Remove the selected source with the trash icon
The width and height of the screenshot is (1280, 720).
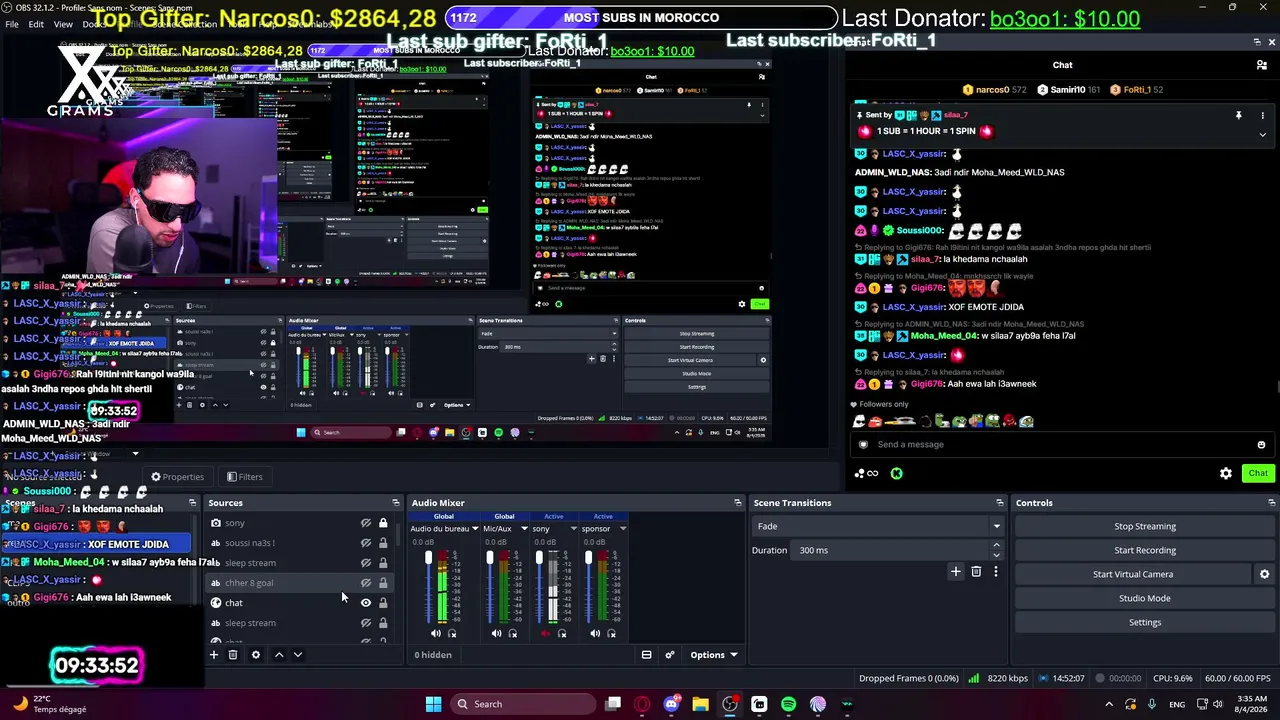point(233,655)
